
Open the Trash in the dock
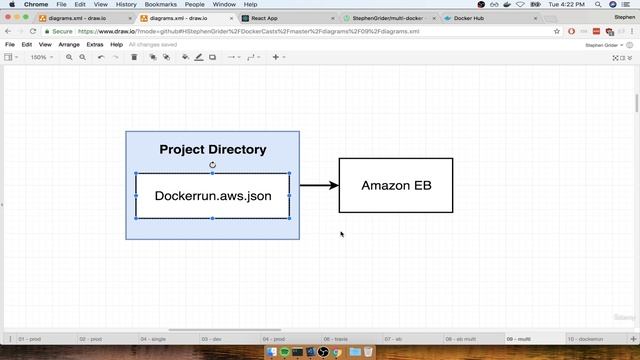pos(368,352)
